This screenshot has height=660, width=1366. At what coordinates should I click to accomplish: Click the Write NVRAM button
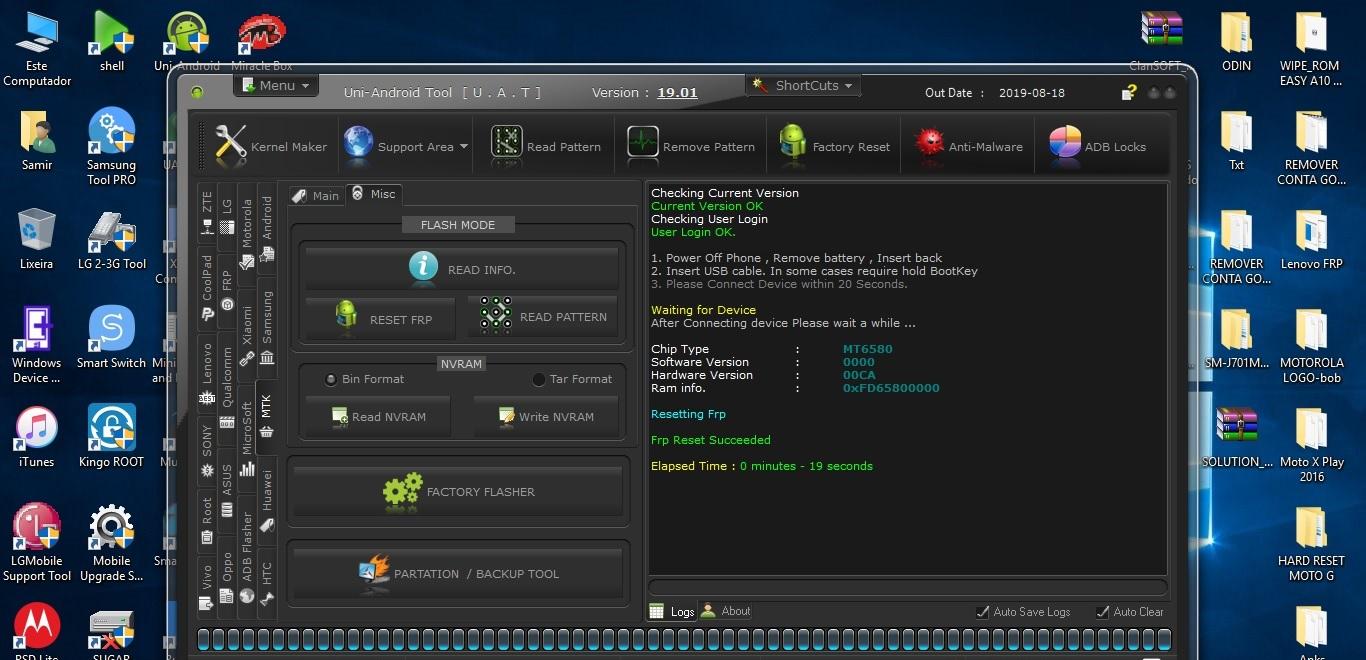546,416
